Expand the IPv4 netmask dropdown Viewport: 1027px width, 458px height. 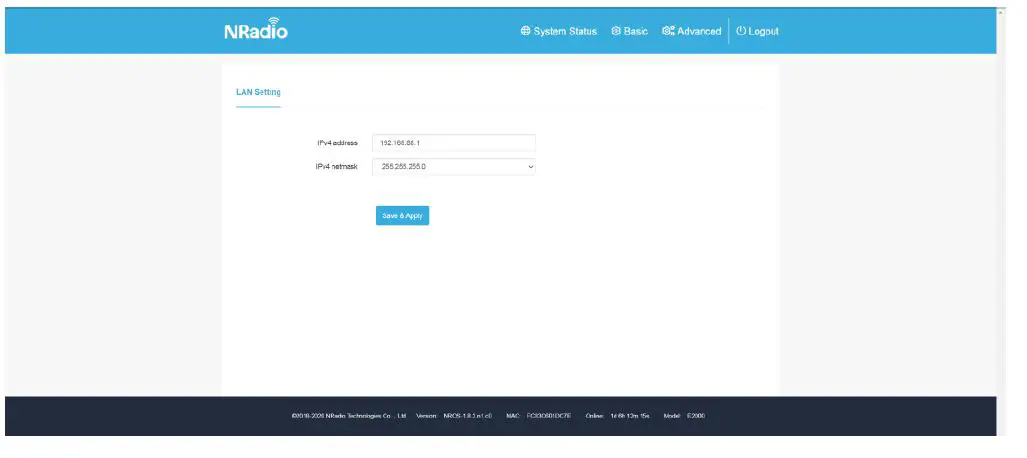pyautogui.click(x=453, y=166)
